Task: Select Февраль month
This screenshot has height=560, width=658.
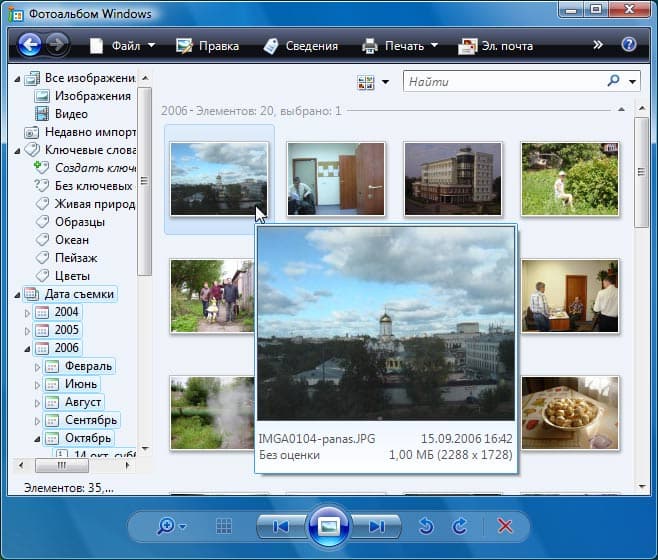Action: point(88,366)
